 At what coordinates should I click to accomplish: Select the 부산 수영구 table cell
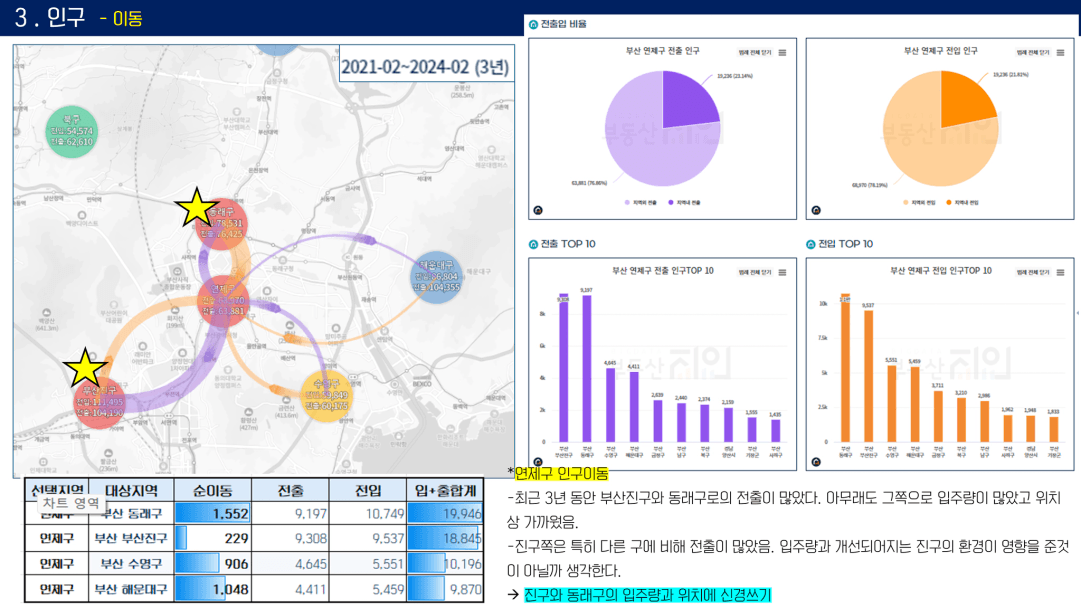(131, 564)
